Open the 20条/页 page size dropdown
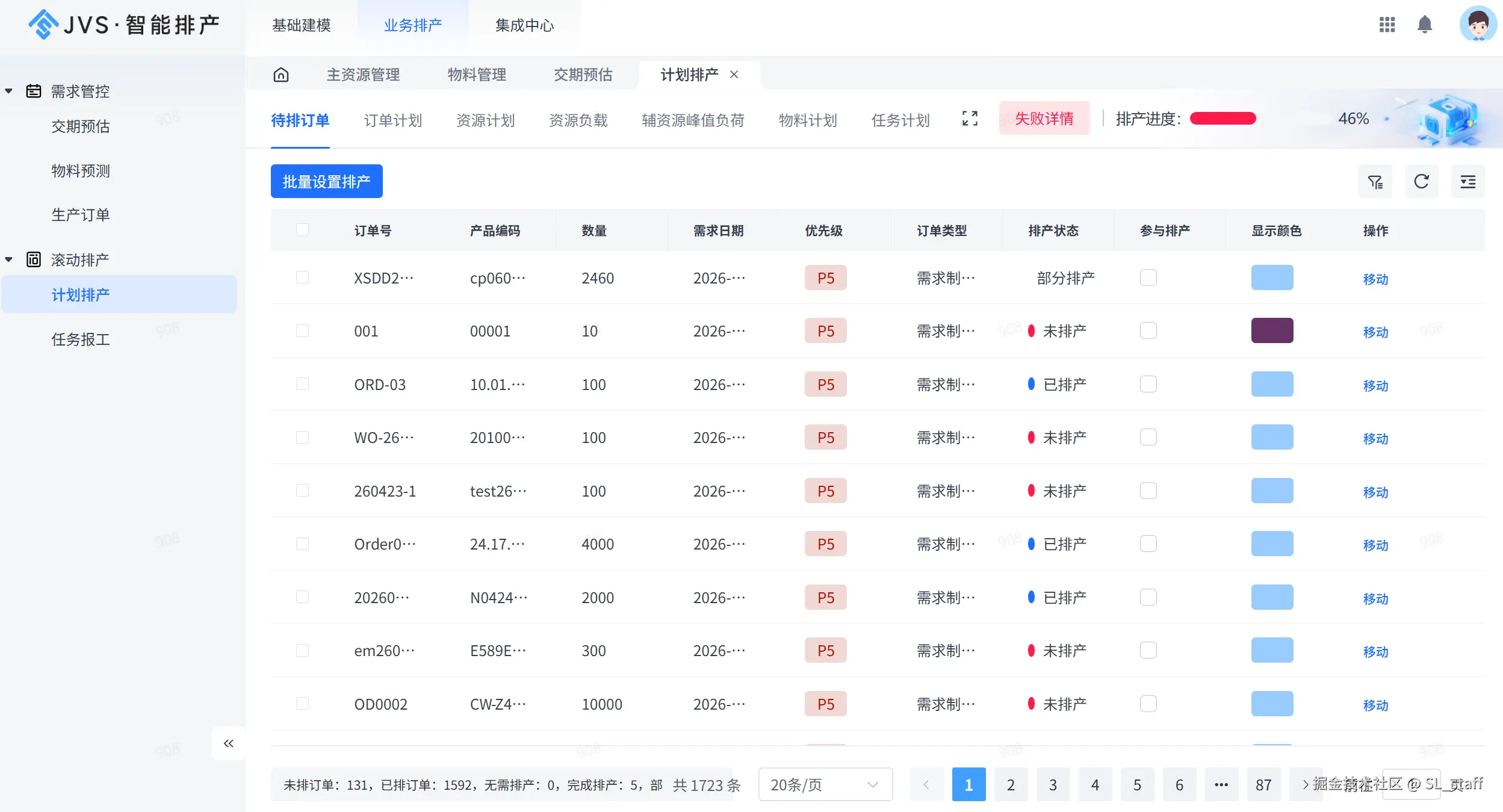Screen dimensions: 1503x812 [x=825, y=784]
